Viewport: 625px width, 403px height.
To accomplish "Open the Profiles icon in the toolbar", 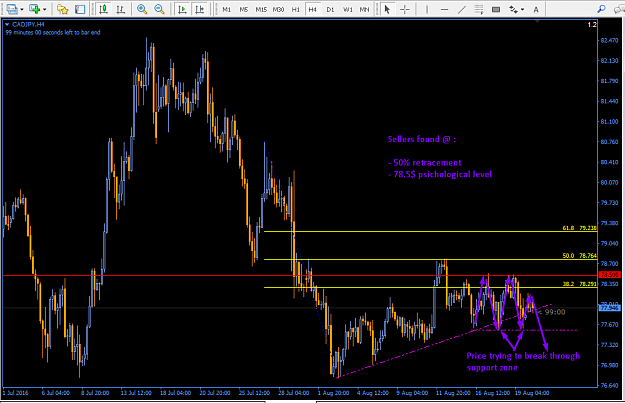I will pos(12,9).
